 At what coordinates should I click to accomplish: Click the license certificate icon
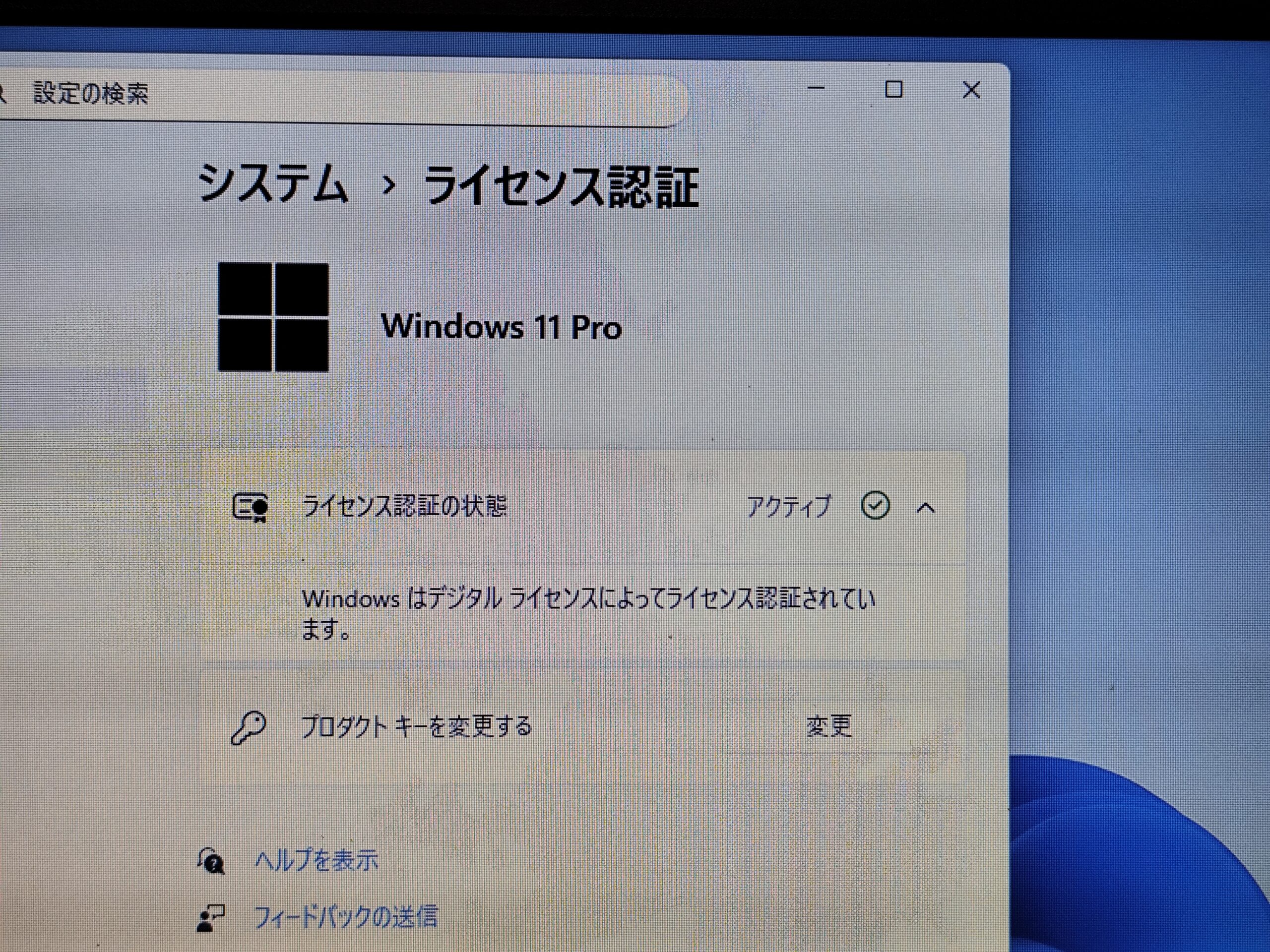point(251,507)
